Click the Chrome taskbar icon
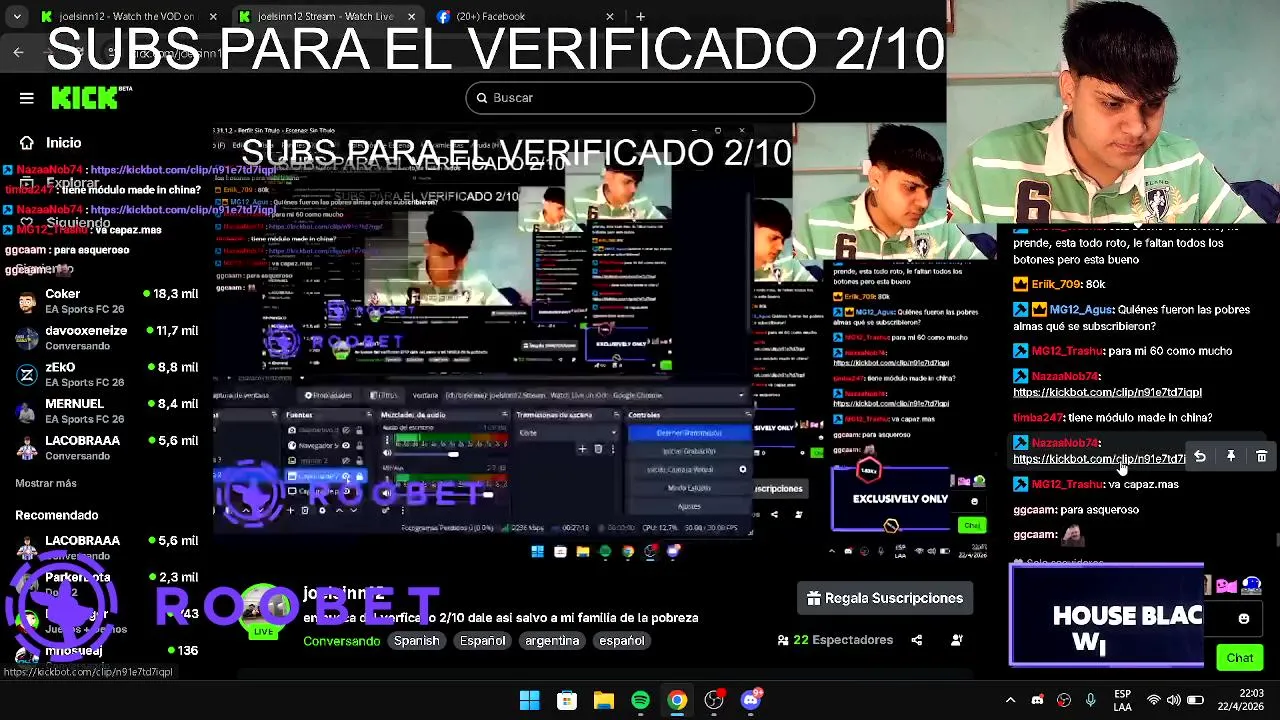Image resolution: width=1280 pixels, height=720 pixels. pos(678,701)
